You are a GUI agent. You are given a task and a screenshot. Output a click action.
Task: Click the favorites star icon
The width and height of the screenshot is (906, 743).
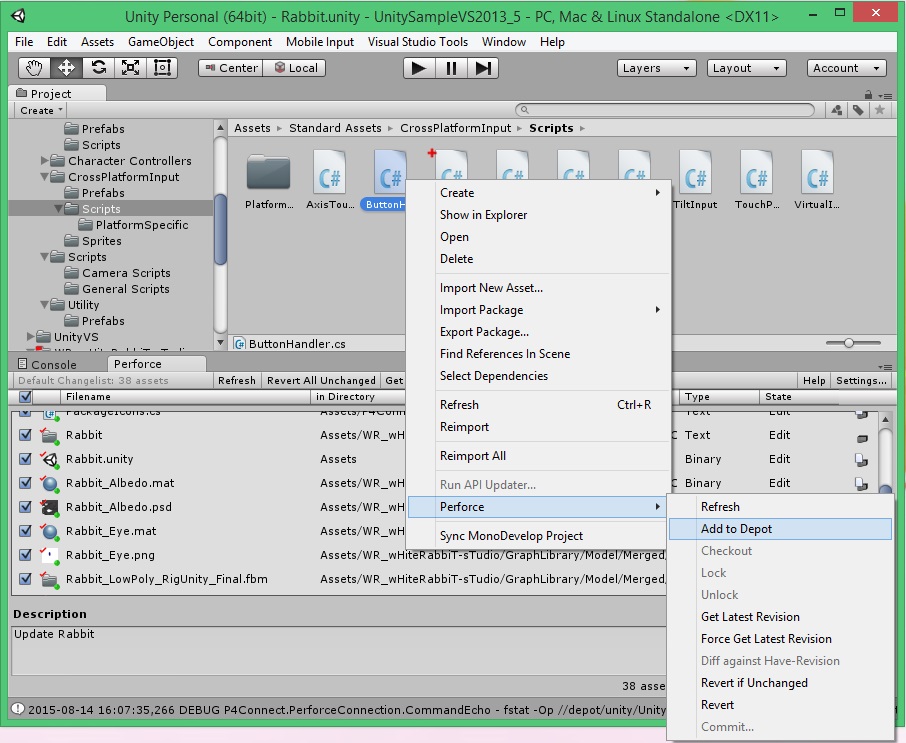coord(880,110)
